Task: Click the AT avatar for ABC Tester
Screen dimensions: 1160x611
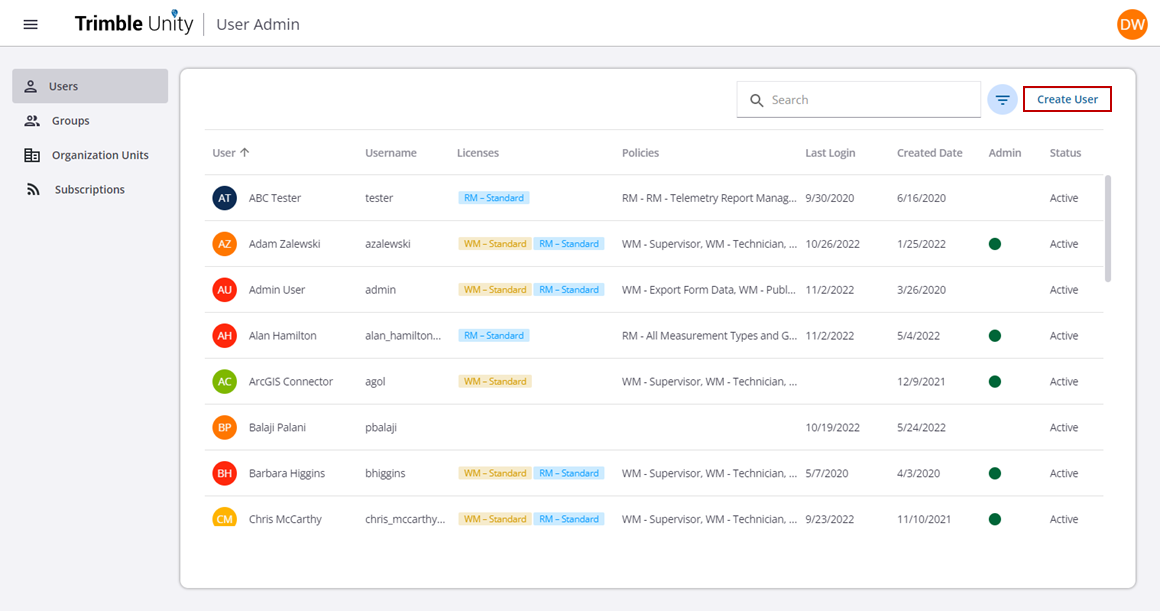Action: 225,198
